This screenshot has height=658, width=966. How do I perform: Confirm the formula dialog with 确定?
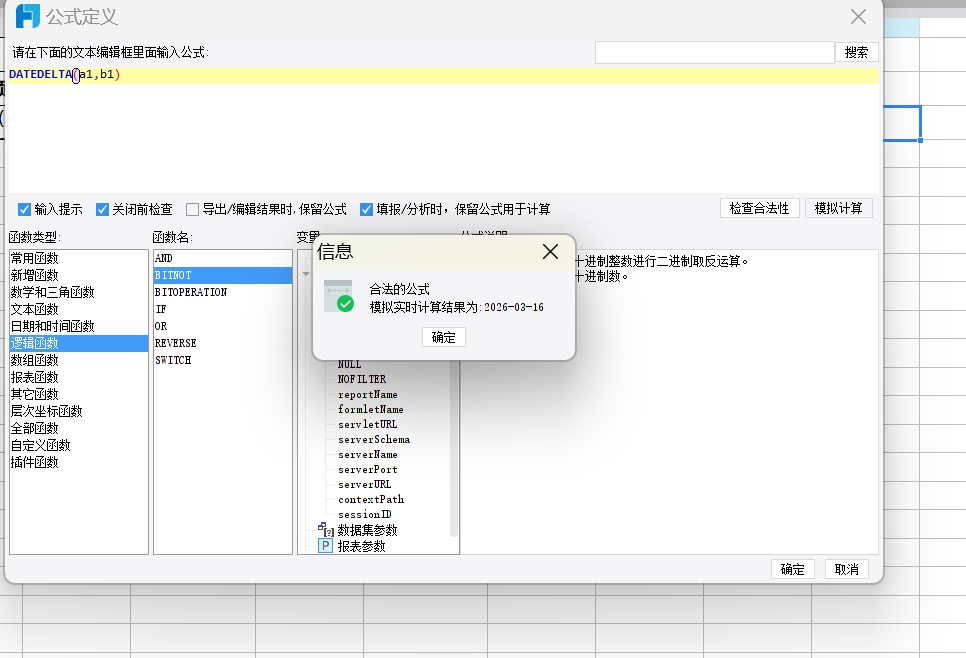pos(793,569)
